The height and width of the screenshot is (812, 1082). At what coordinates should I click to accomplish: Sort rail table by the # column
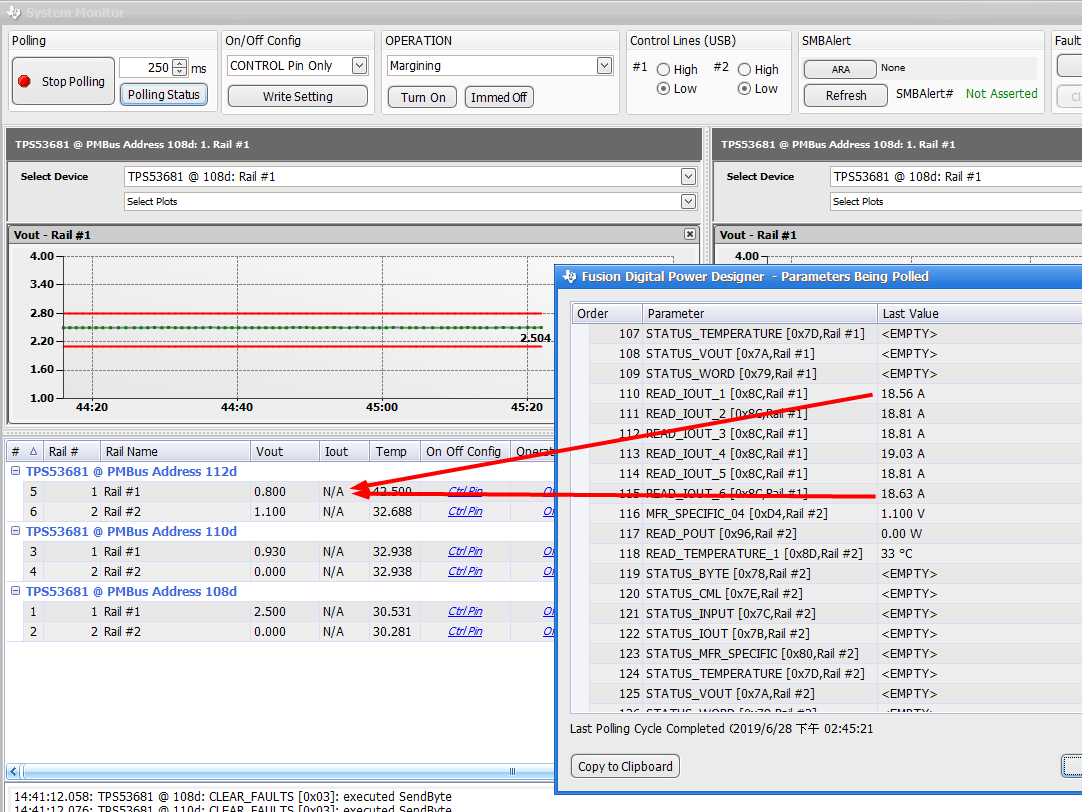tap(25, 451)
